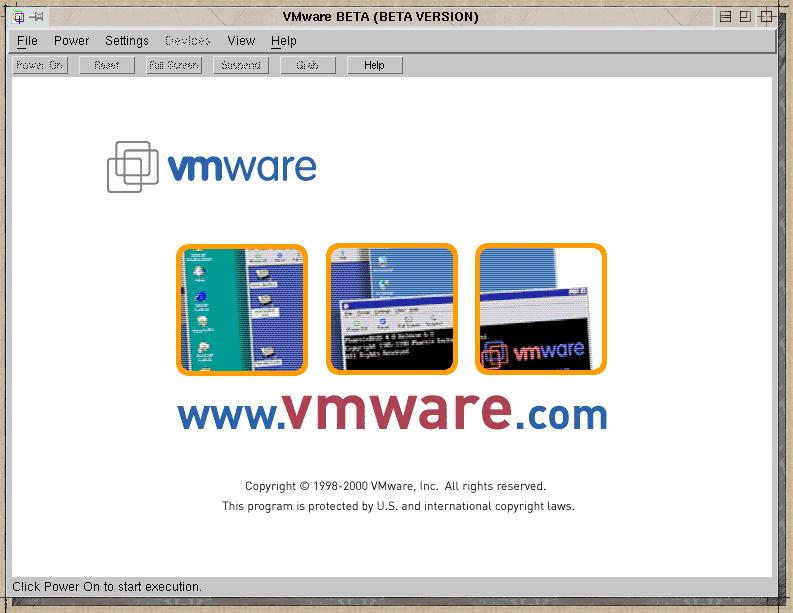Viewport: 793px width, 613px height.
Task: Open the Power menu
Action: 71,41
